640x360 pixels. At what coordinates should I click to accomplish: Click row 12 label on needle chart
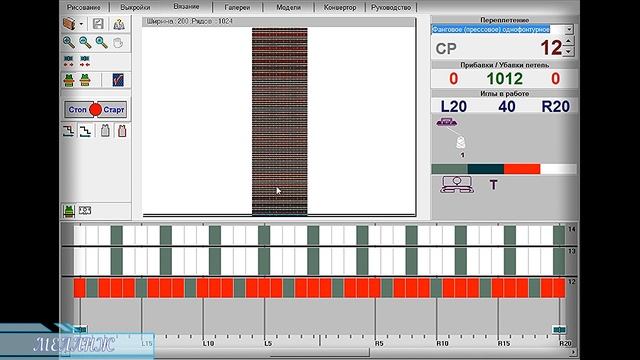[571, 282]
